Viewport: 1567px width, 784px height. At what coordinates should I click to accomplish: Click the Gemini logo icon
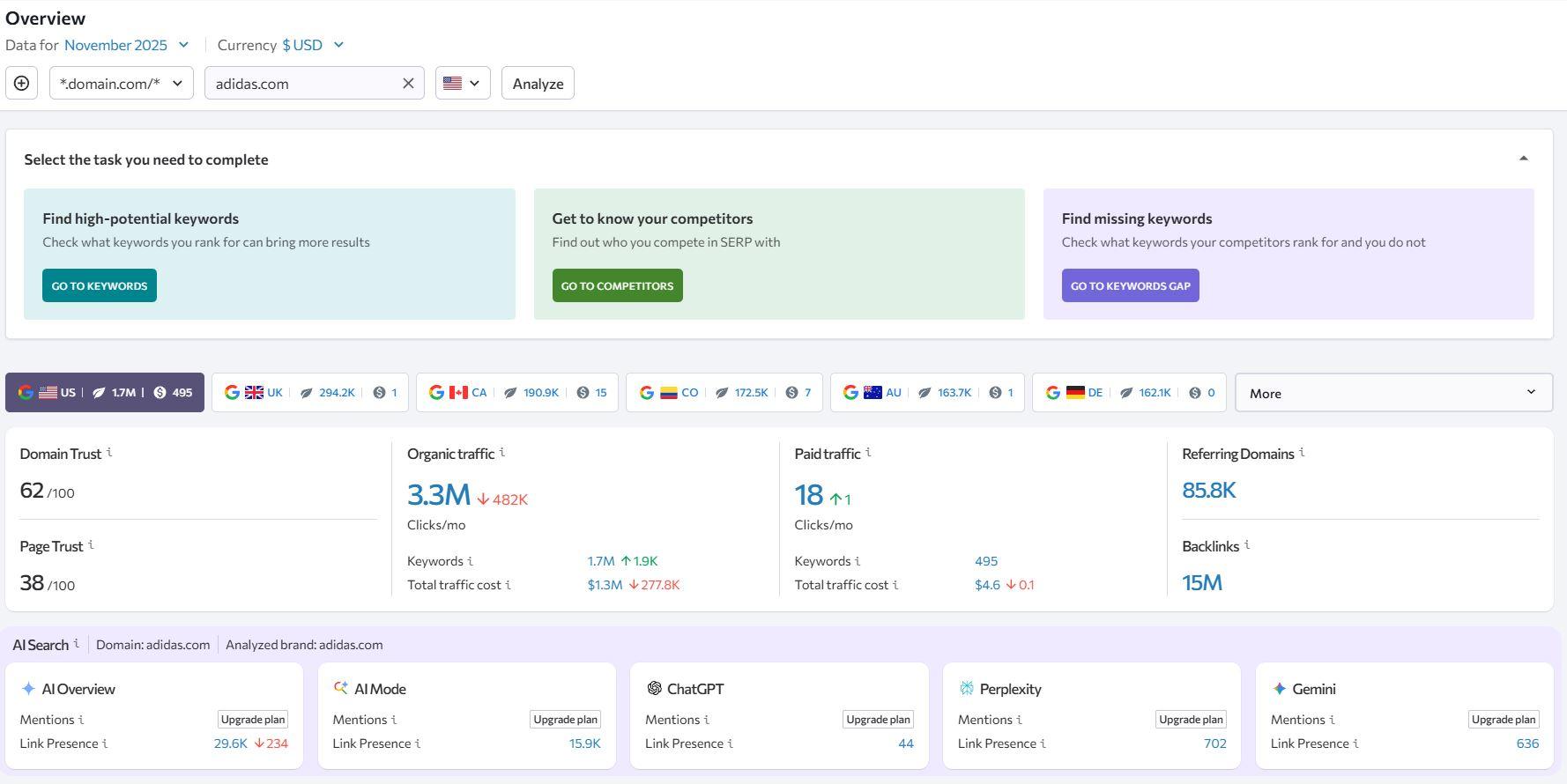(1279, 688)
